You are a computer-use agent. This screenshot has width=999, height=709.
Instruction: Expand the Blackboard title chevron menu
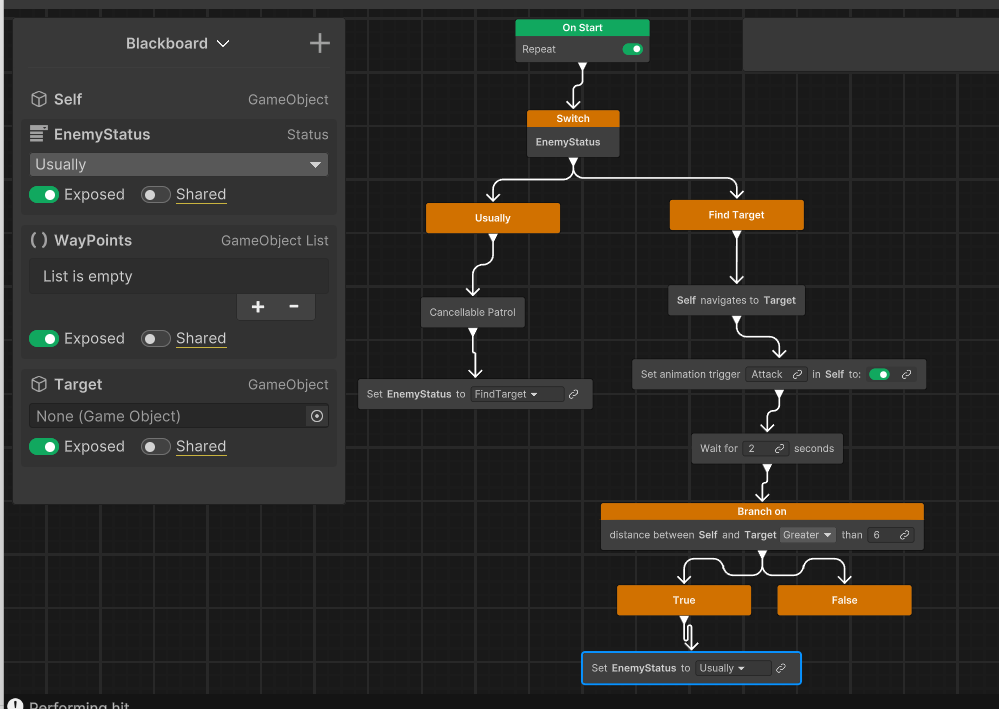point(223,44)
